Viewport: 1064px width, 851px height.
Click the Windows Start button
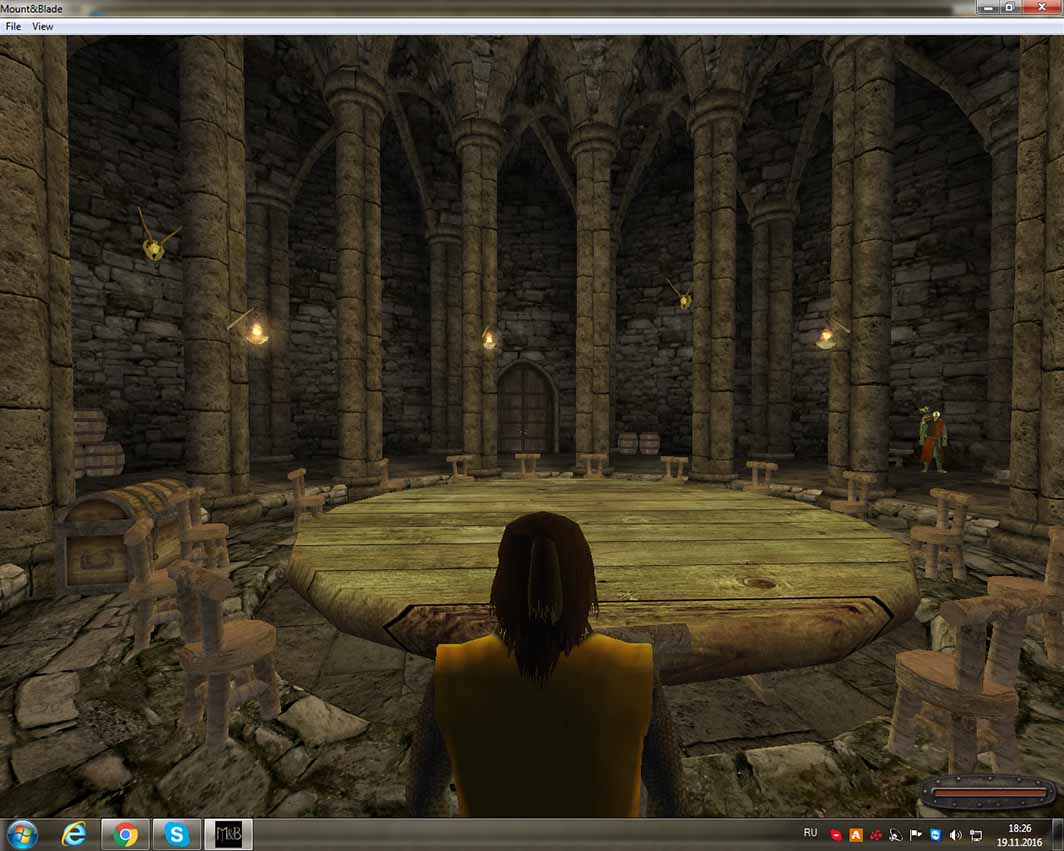pyautogui.click(x=22, y=834)
